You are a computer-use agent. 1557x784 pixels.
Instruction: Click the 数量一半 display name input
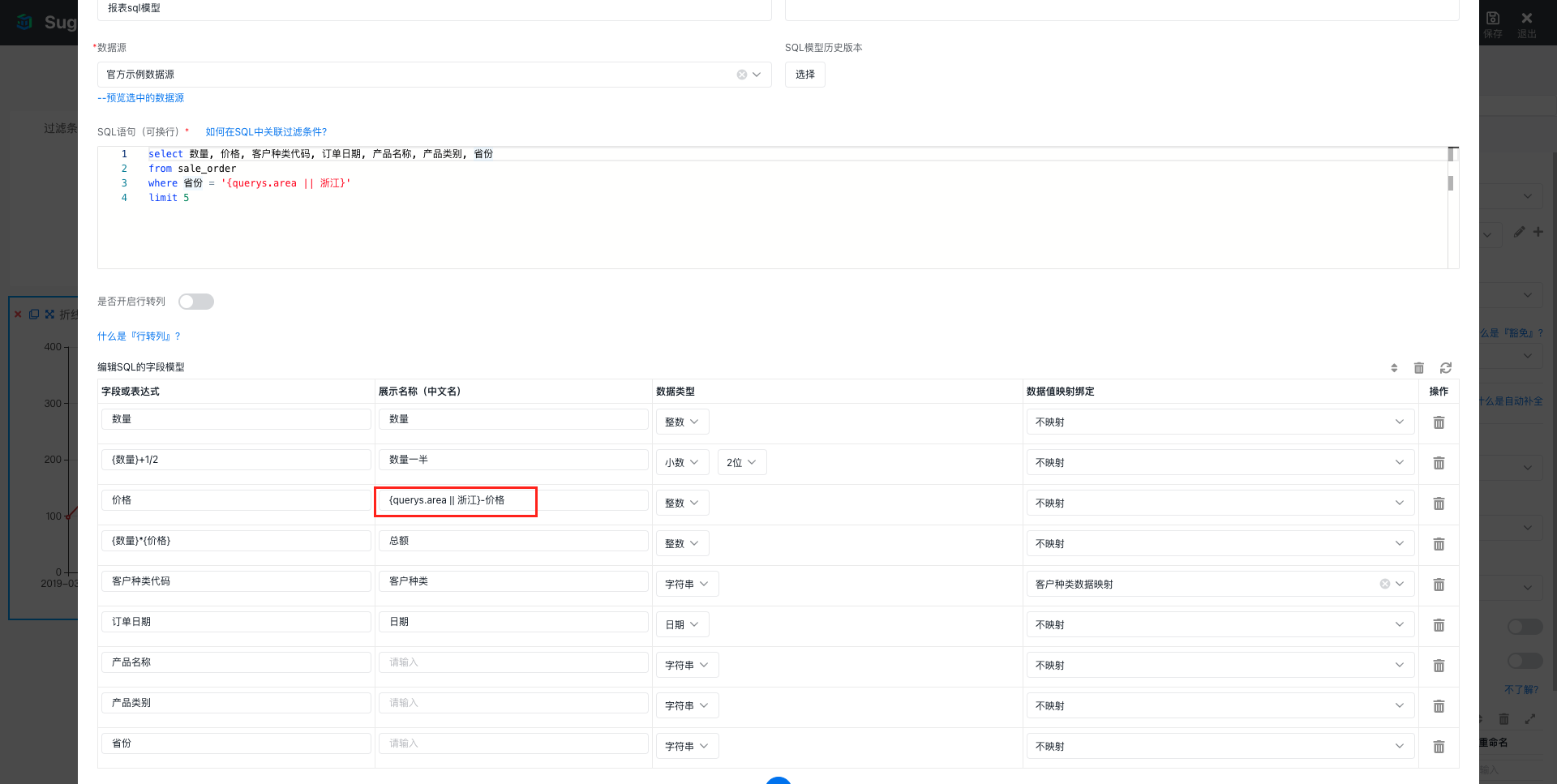[x=513, y=460]
